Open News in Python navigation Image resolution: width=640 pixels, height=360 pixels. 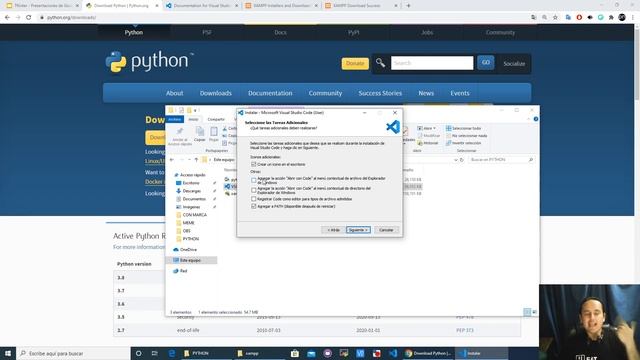tap(426, 93)
